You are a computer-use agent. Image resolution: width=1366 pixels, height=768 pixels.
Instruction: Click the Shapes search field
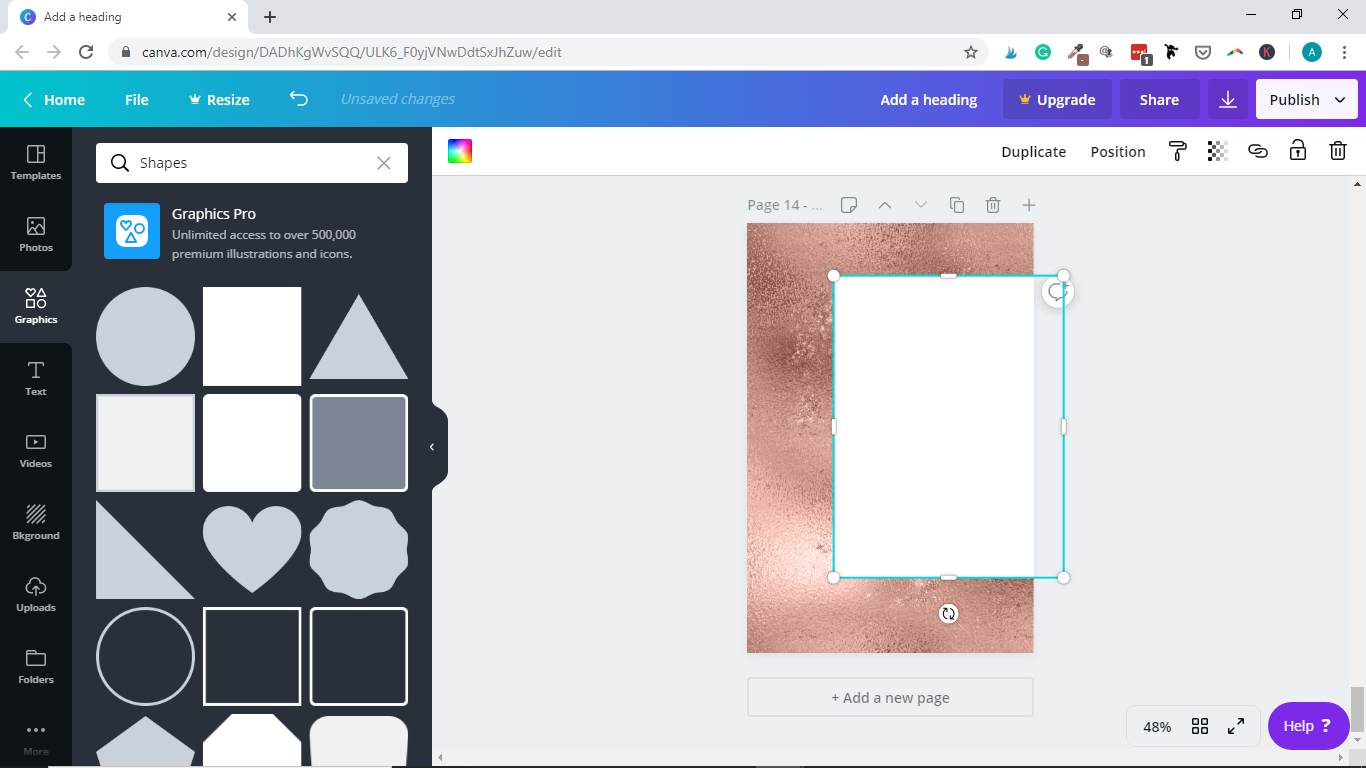[252, 163]
